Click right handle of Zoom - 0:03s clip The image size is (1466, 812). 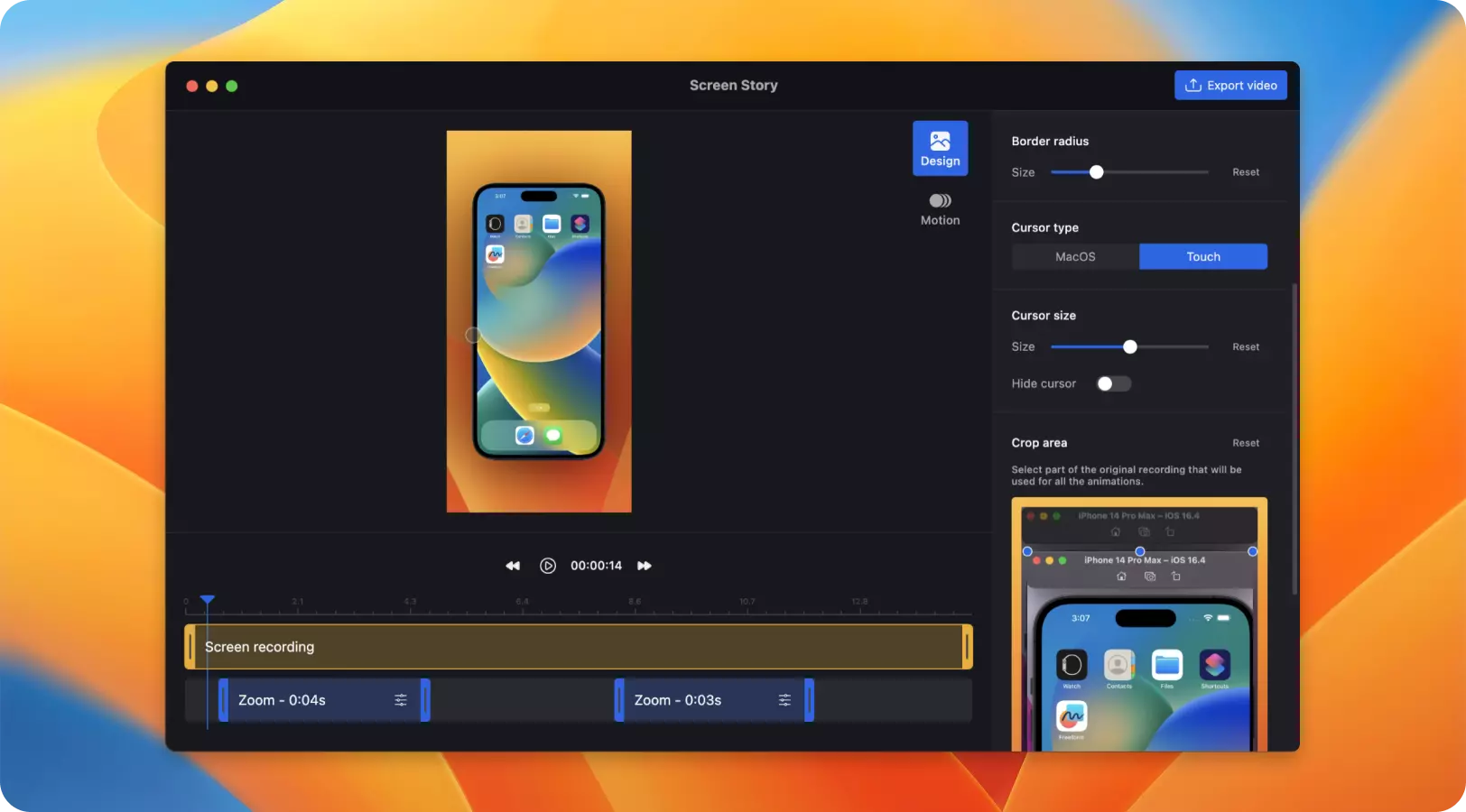point(810,700)
